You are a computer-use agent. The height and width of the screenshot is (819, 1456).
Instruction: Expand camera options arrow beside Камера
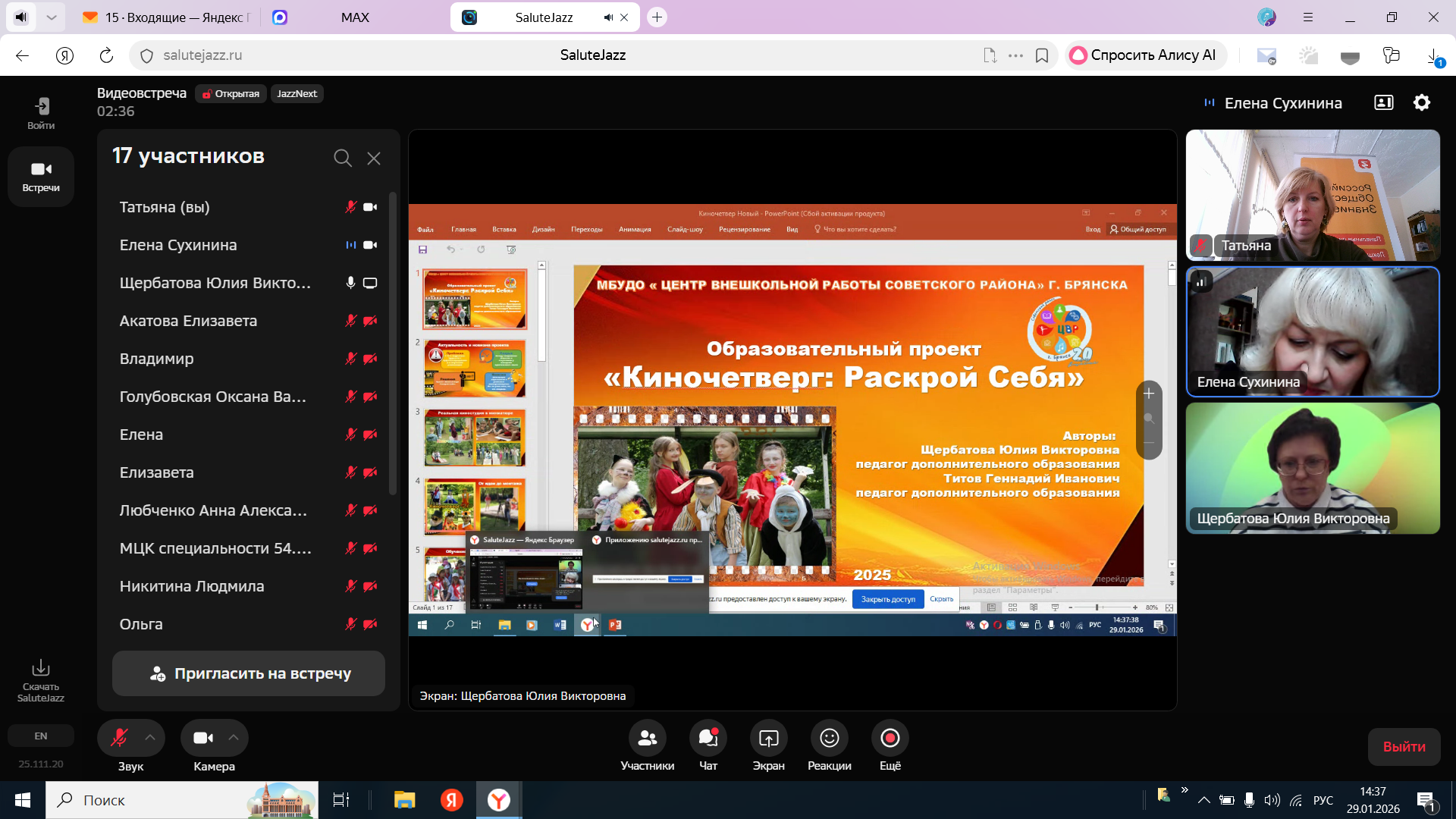[234, 738]
